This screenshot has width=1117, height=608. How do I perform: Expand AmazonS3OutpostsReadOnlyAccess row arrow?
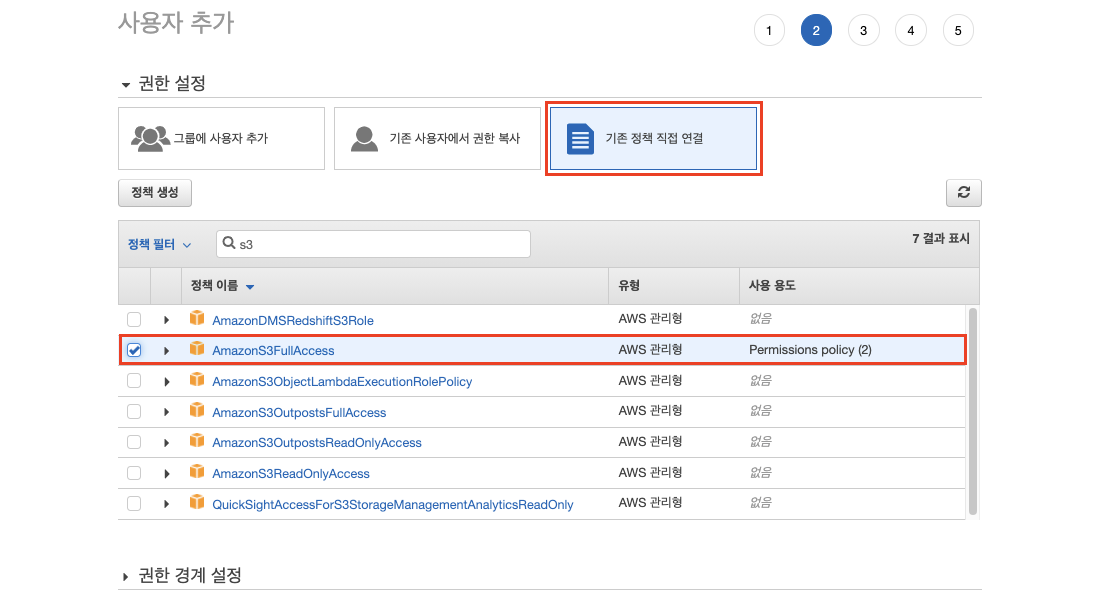[166, 443]
